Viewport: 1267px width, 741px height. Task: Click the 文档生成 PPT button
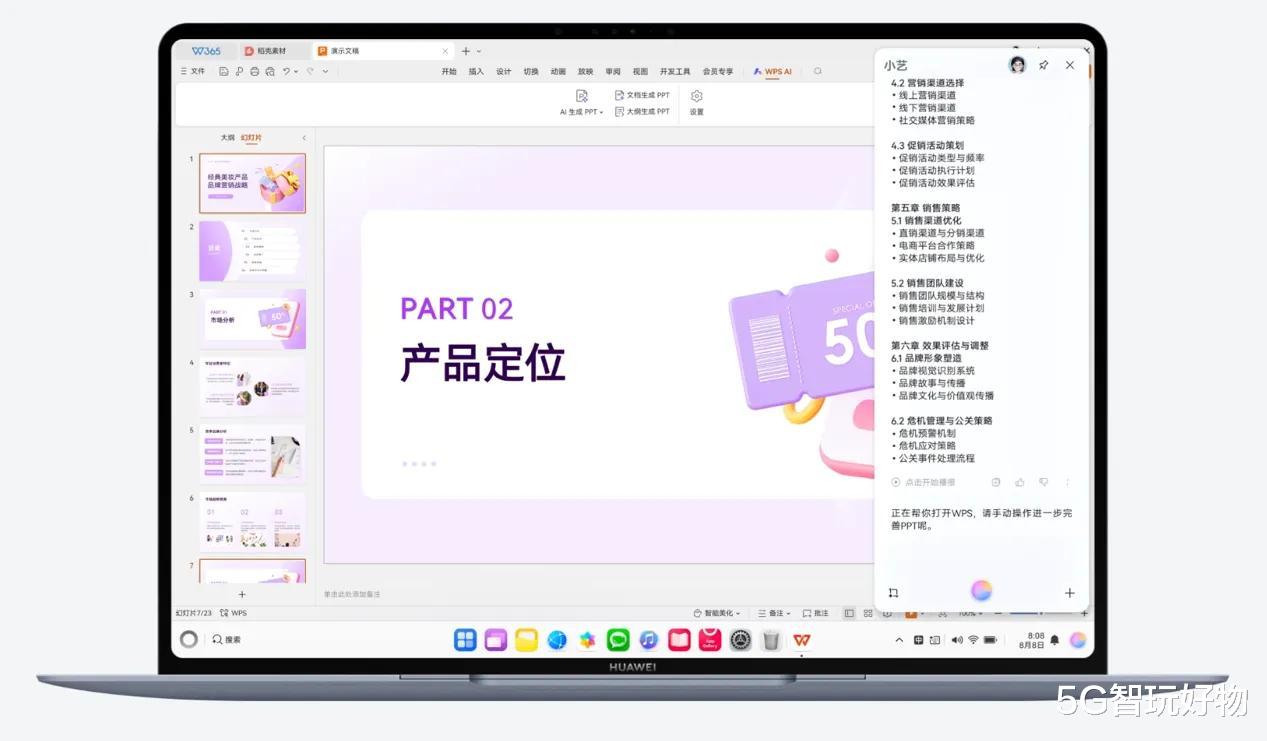pyautogui.click(x=642, y=95)
